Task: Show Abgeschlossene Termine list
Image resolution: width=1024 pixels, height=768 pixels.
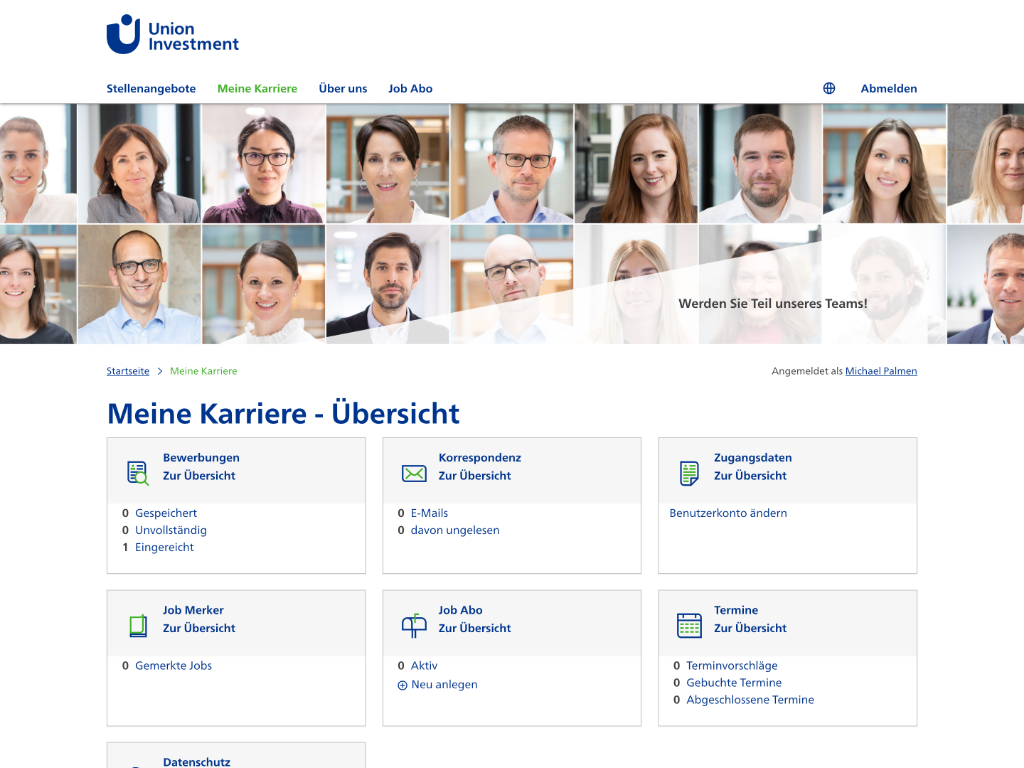Action: [750, 700]
